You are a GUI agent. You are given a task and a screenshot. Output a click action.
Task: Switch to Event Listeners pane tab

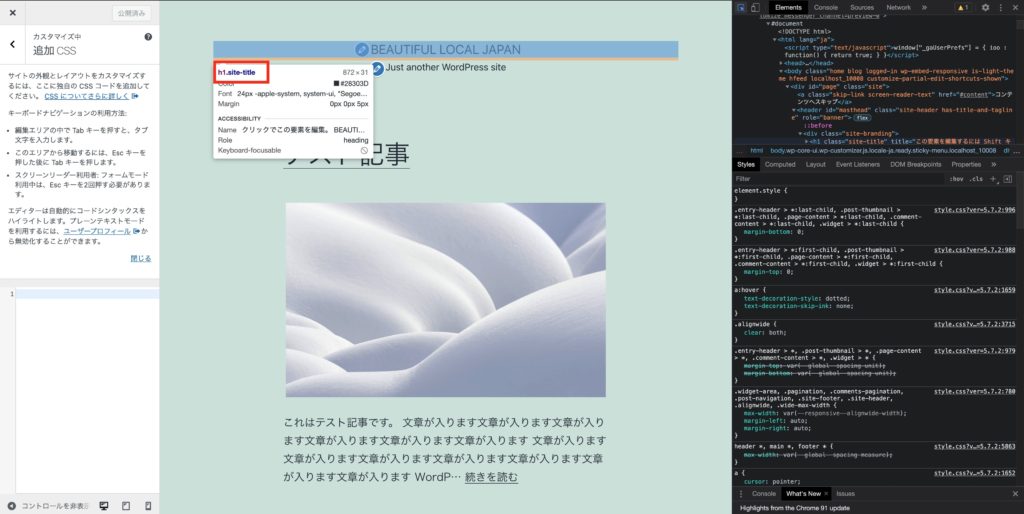[x=857, y=165]
